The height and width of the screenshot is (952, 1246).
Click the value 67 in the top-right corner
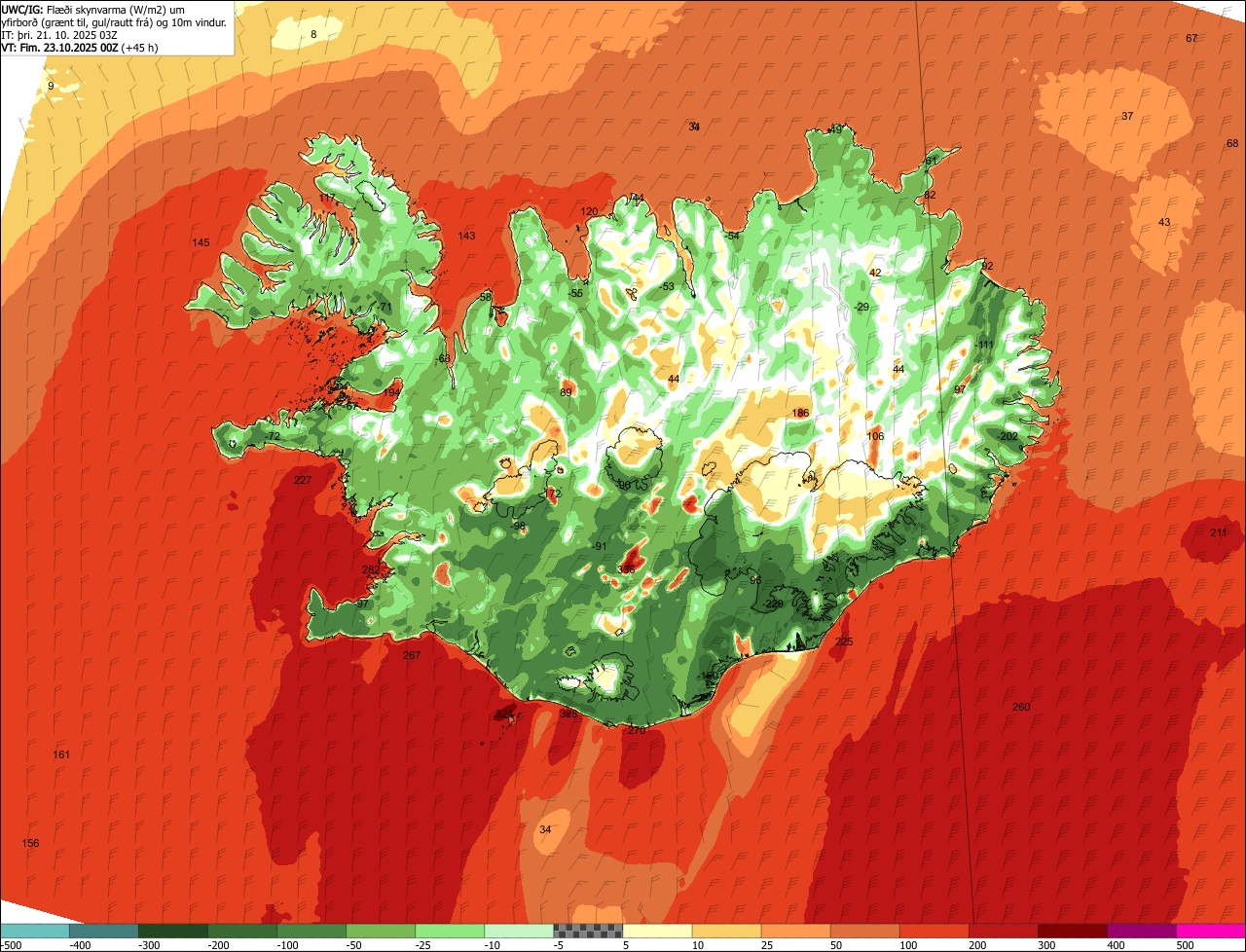(x=1191, y=38)
